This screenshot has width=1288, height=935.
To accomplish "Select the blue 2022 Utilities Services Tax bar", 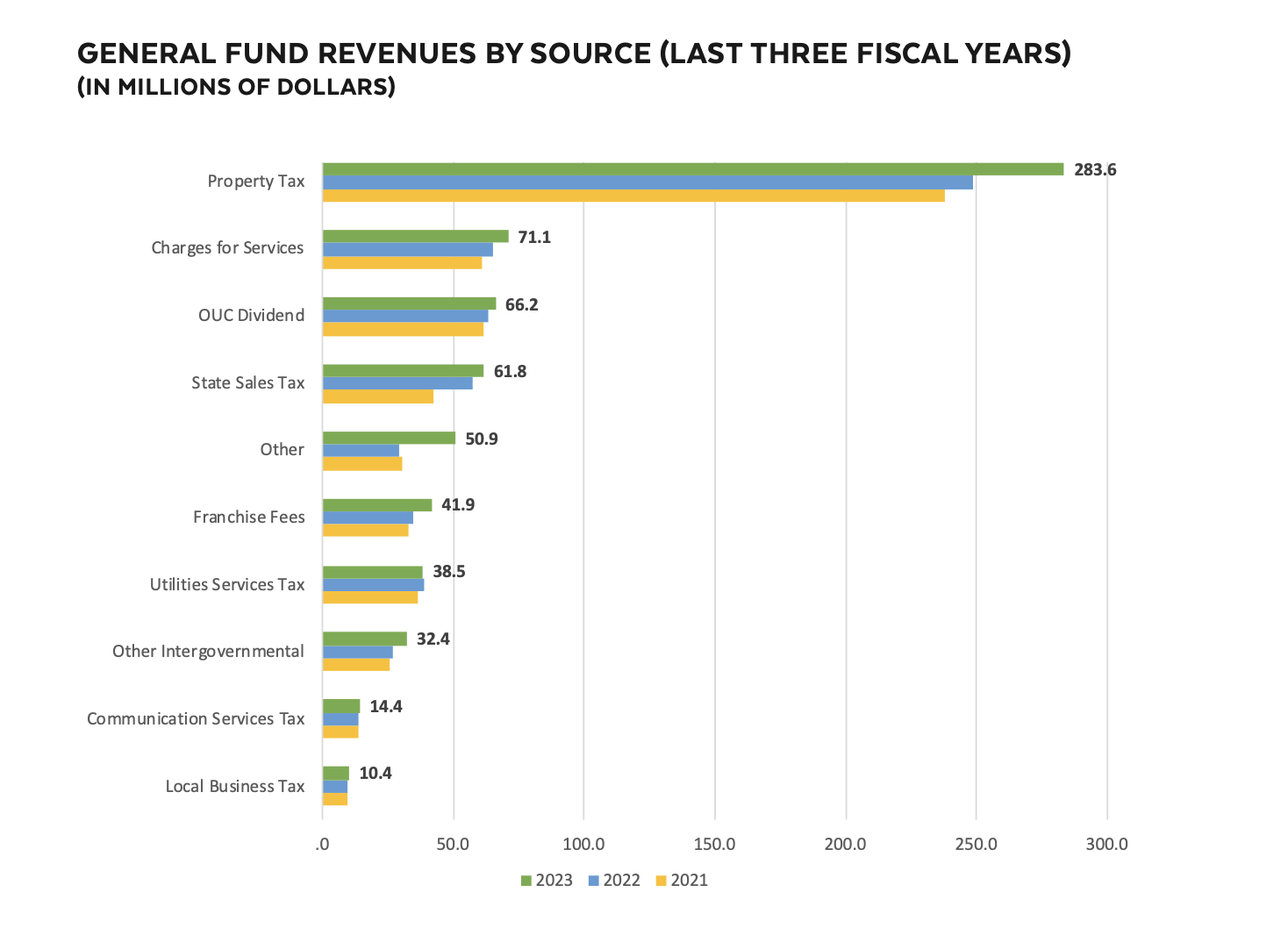I will (374, 585).
